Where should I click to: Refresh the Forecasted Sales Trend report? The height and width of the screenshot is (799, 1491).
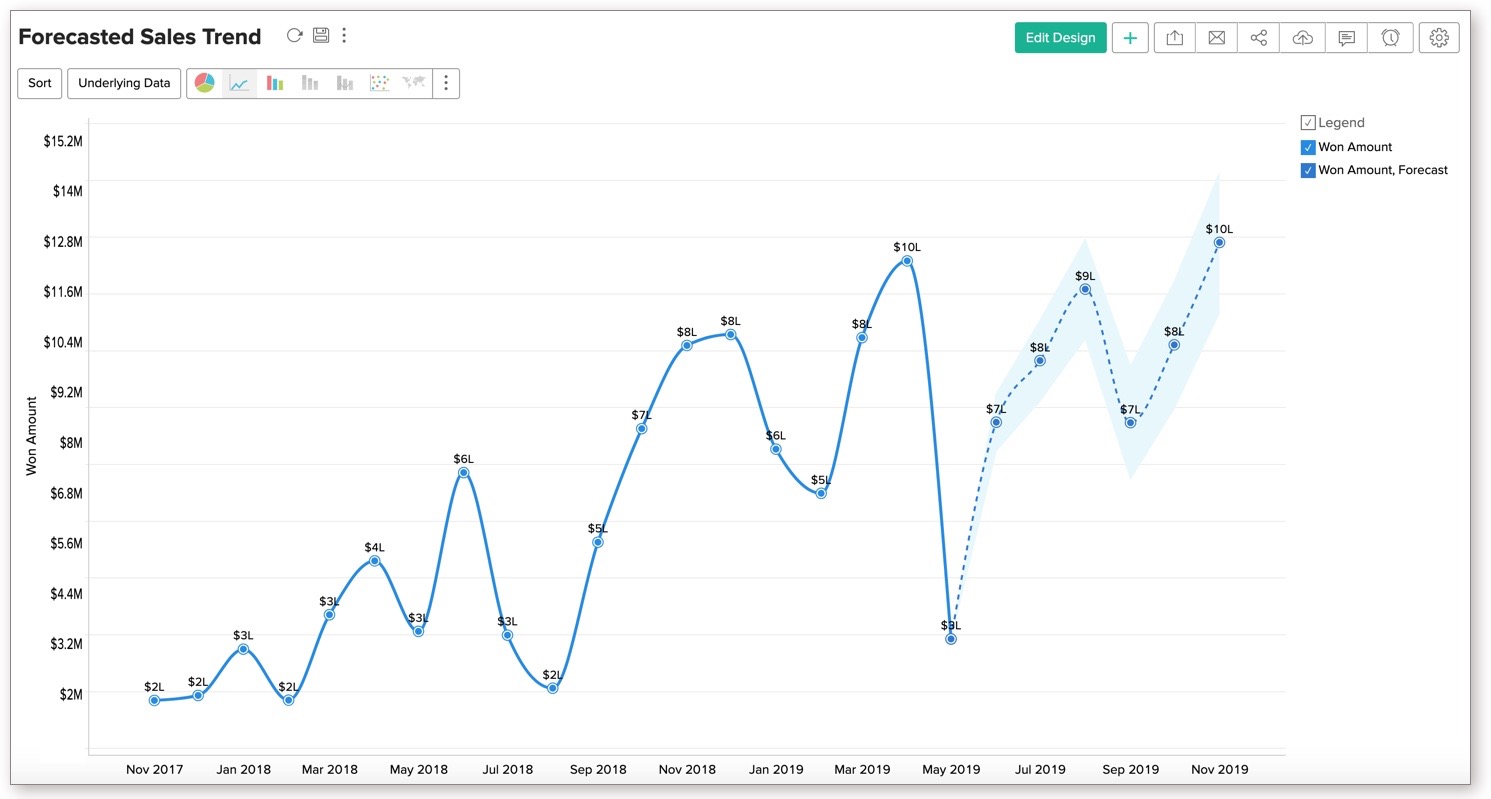294,34
